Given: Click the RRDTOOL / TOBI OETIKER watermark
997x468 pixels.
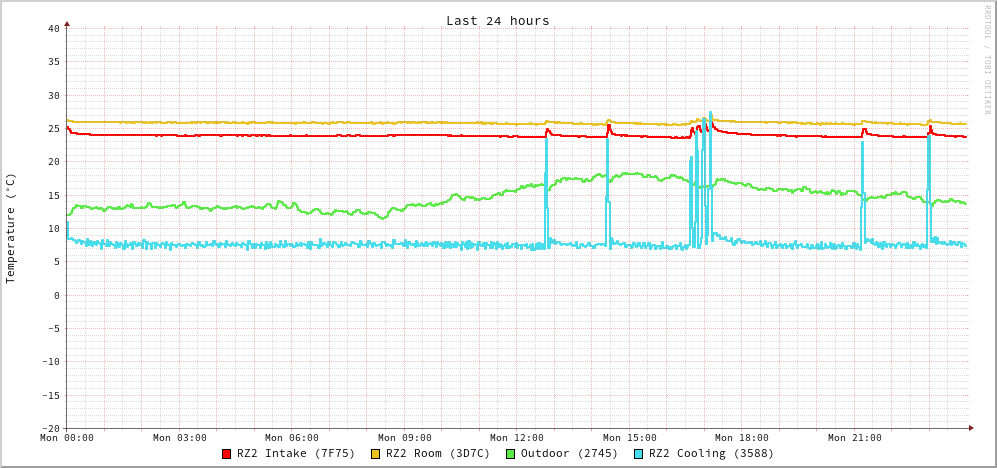Looking at the screenshot, I should (987, 60).
